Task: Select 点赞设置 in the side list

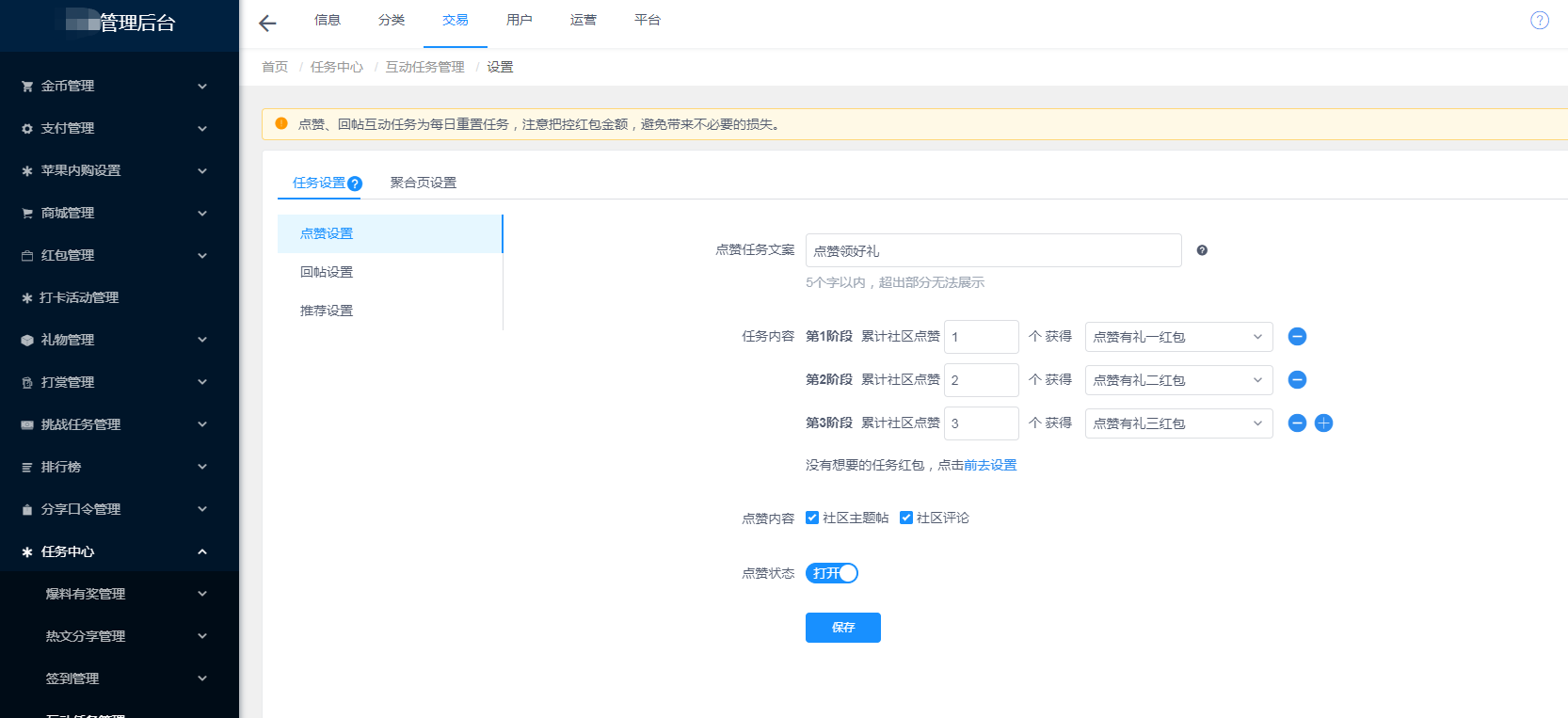Action: (x=390, y=233)
